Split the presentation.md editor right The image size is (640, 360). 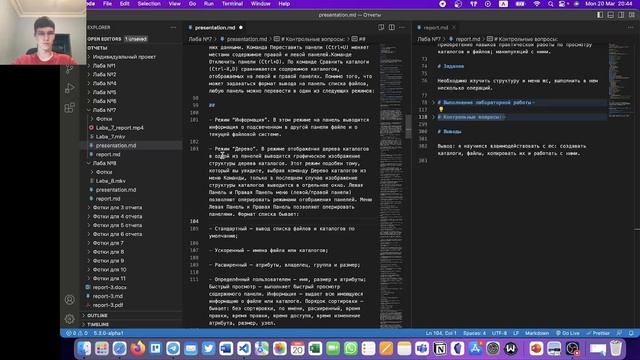[392, 27]
